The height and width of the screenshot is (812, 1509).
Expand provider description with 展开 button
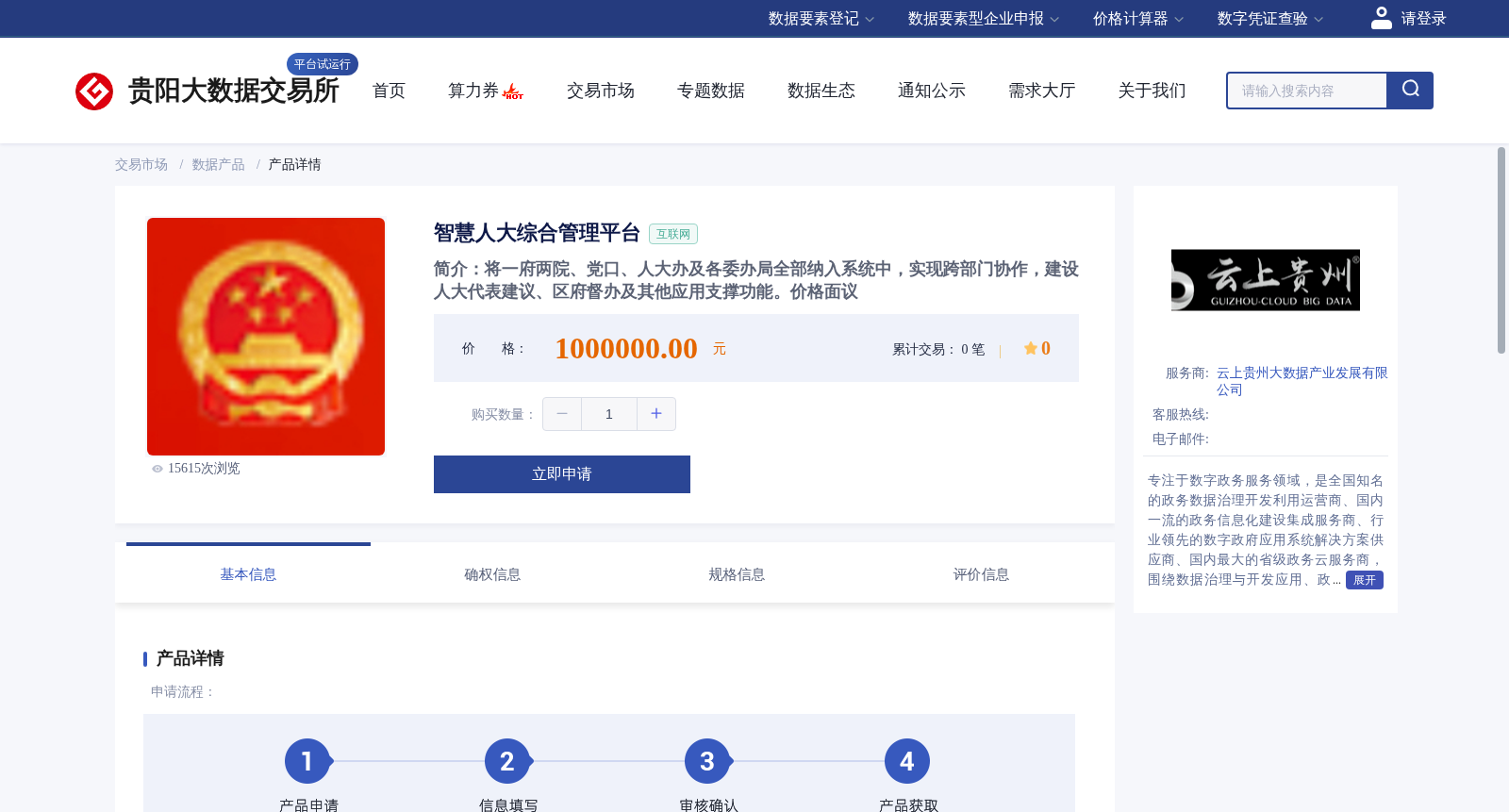click(x=1365, y=580)
